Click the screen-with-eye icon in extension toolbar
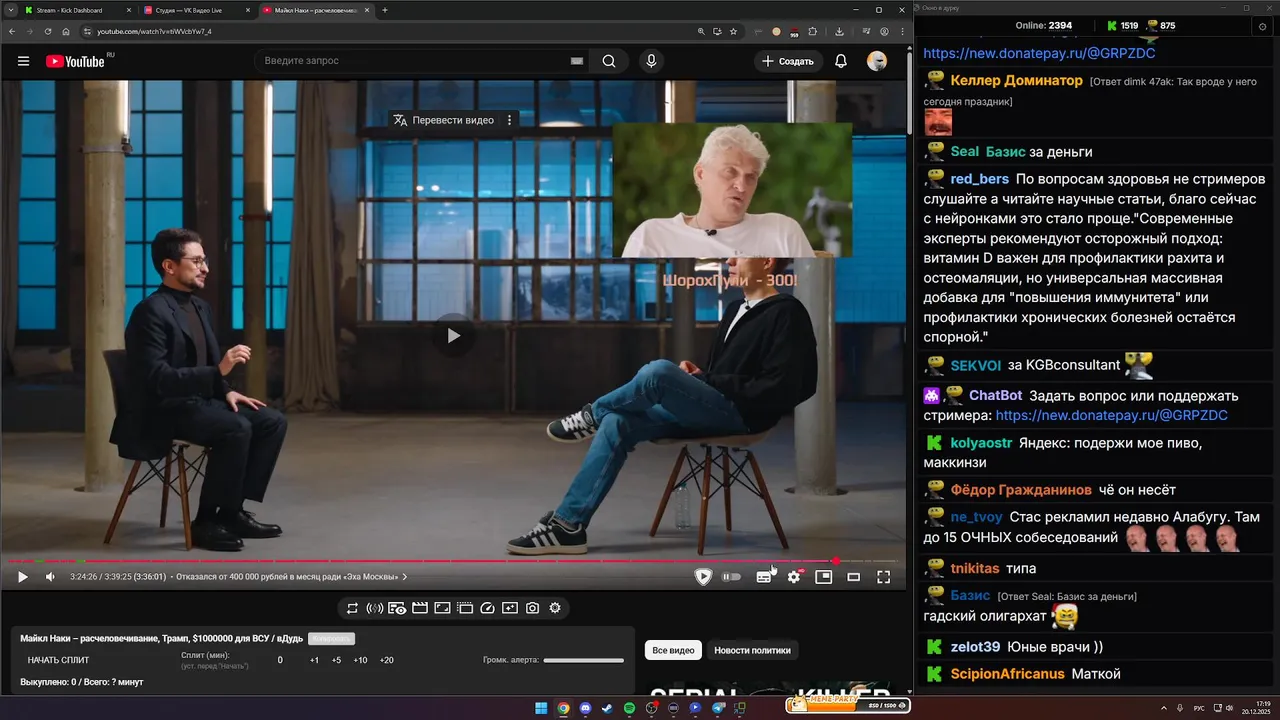This screenshot has width=1280, height=720. pyautogui.click(x=397, y=608)
